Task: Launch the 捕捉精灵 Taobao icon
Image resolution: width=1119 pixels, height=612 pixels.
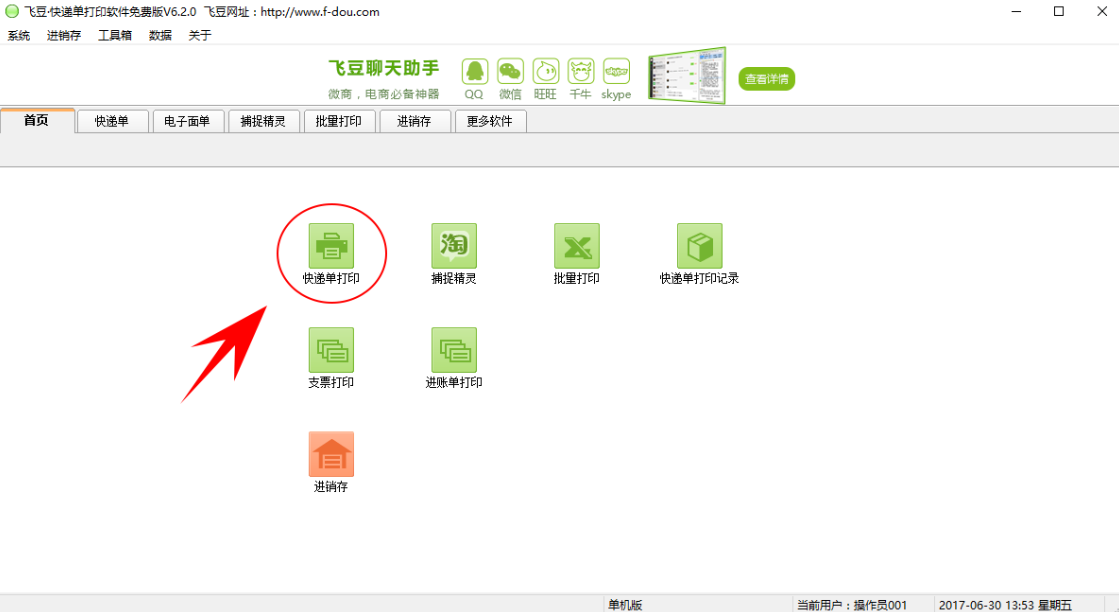Action: pos(454,246)
